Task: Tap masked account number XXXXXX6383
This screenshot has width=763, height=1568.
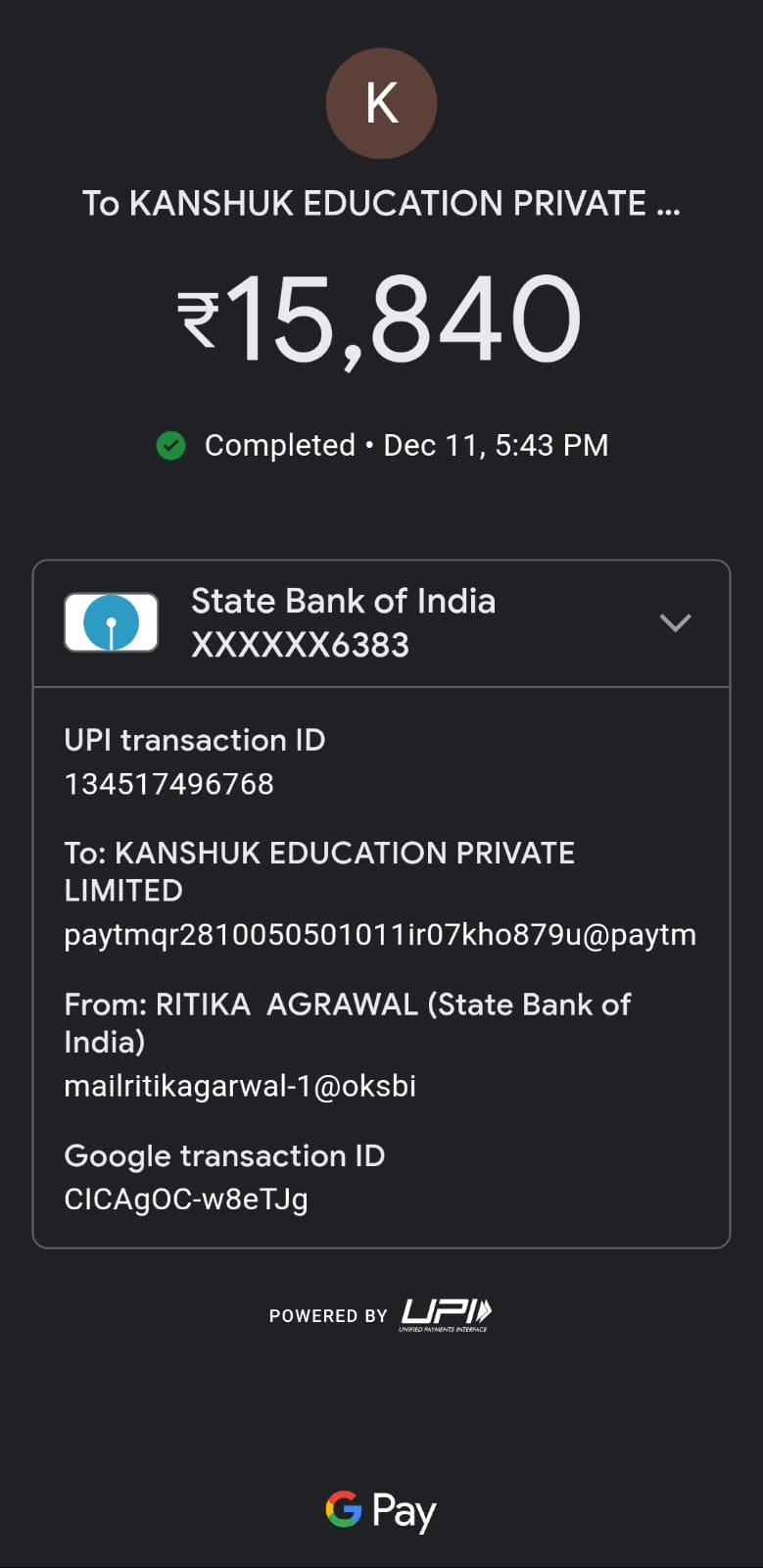Action: [x=300, y=645]
